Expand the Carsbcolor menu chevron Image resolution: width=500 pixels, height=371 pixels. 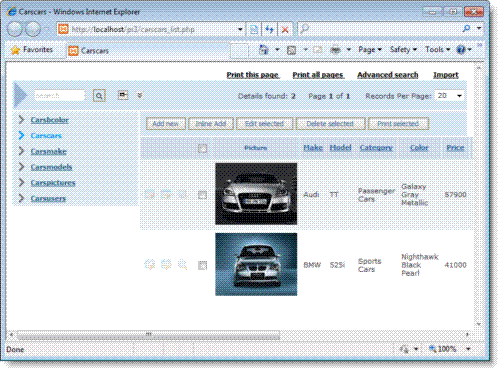(x=21, y=120)
